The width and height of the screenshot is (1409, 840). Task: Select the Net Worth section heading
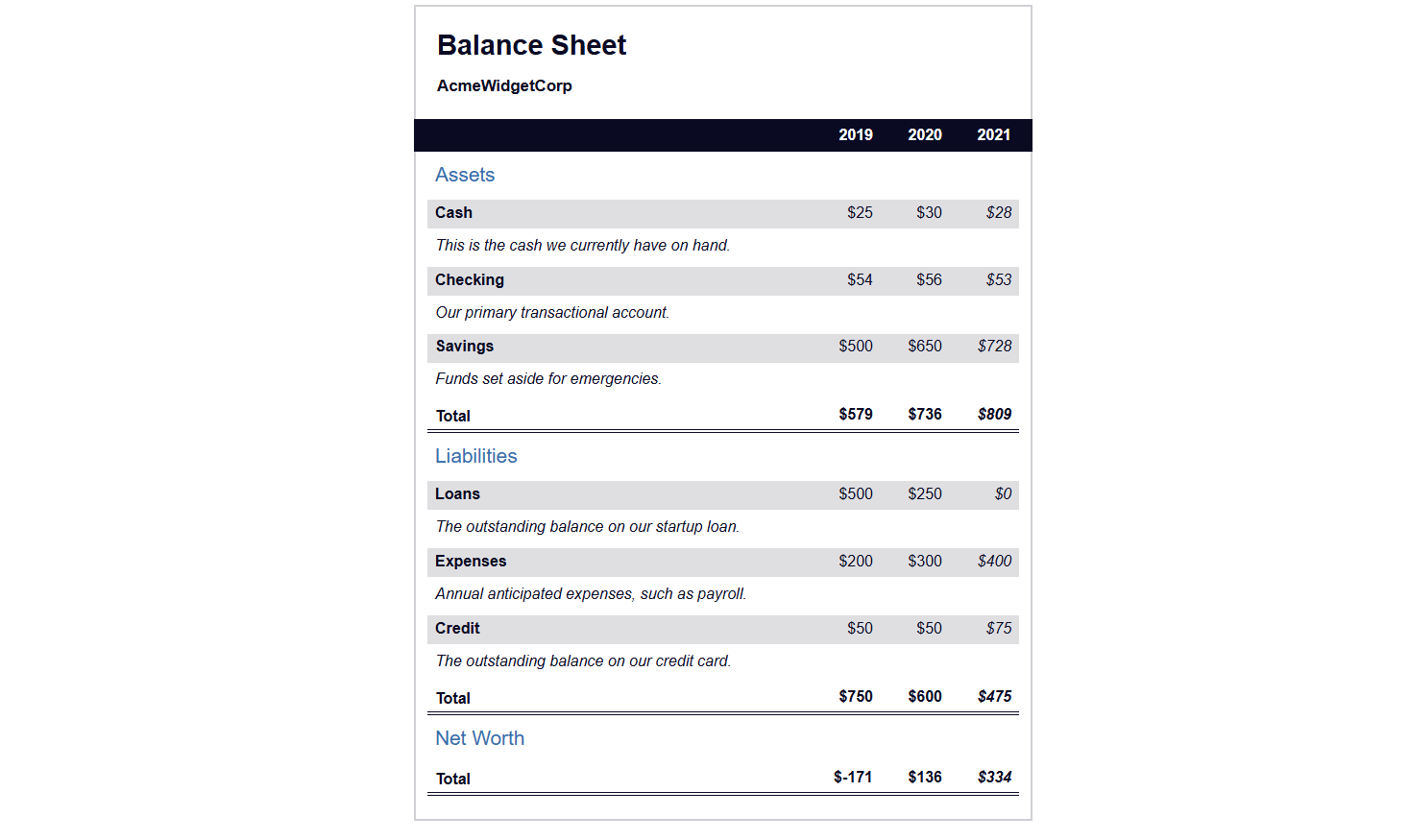pos(480,738)
